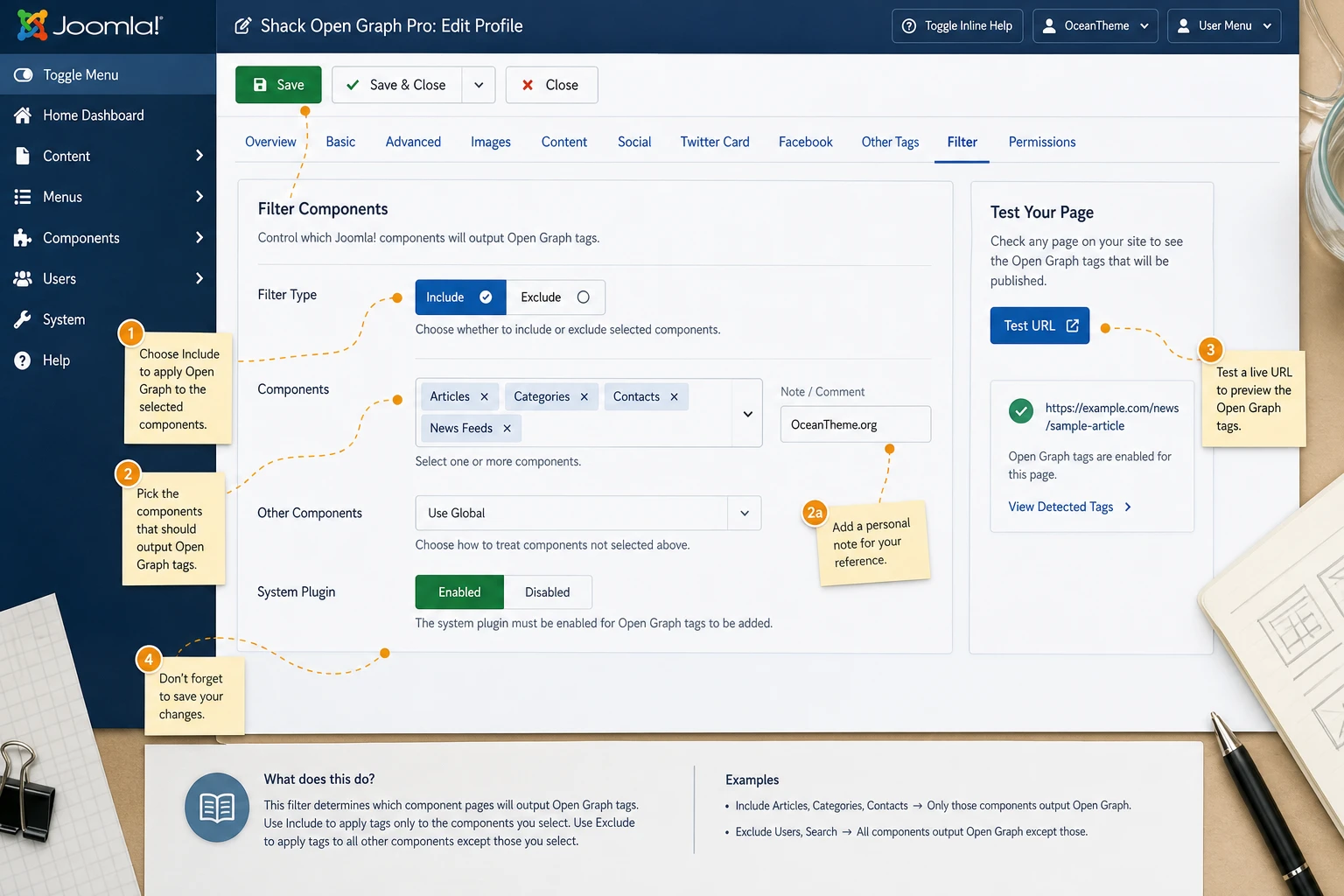Select the Include filter type option
Viewport: 1344px width, 896px height.
point(460,297)
